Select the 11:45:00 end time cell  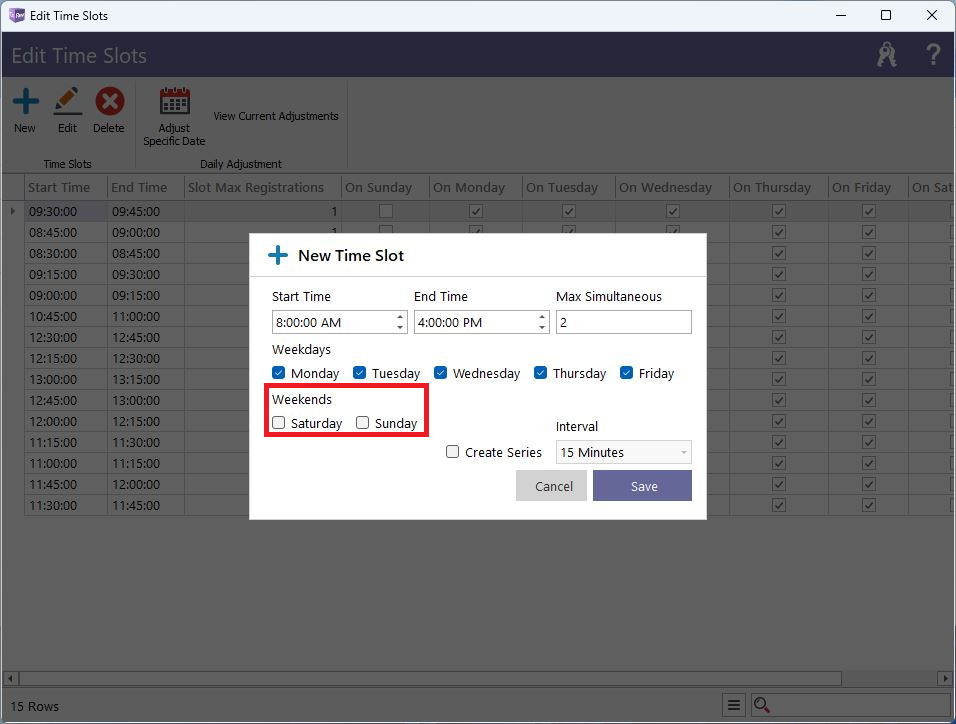(146, 506)
